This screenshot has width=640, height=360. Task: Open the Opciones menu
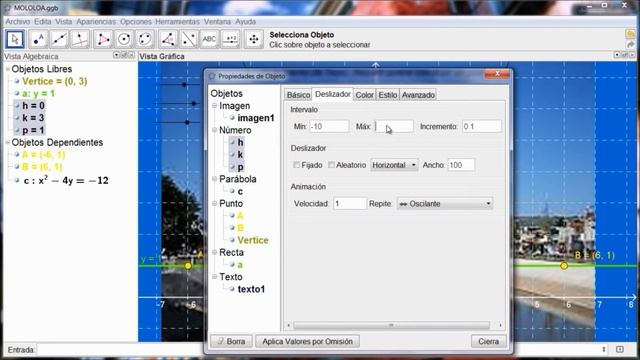[136, 22]
